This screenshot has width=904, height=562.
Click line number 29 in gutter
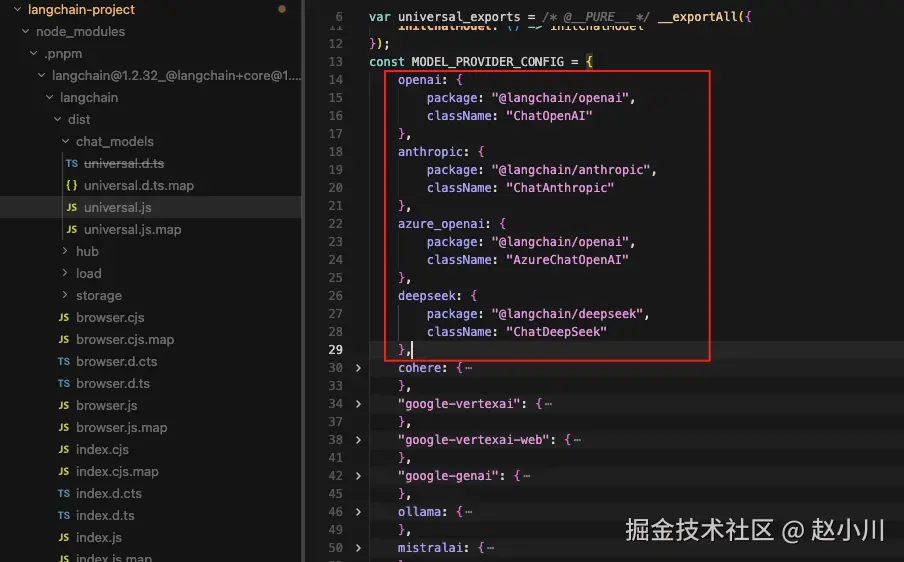pyautogui.click(x=336, y=350)
